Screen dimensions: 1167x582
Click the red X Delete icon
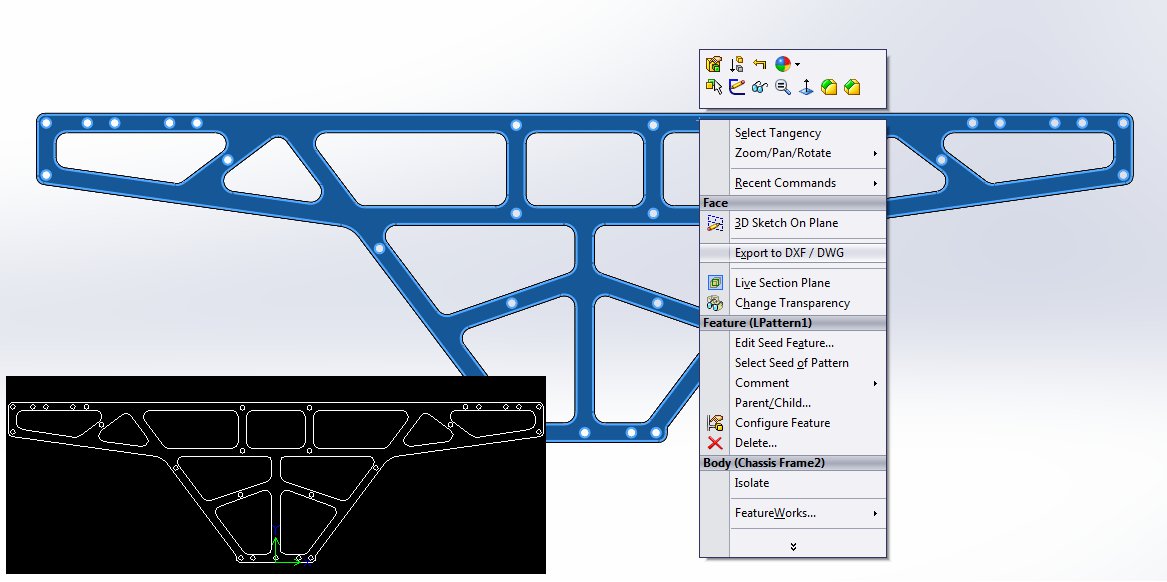pyautogui.click(x=715, y=443)
